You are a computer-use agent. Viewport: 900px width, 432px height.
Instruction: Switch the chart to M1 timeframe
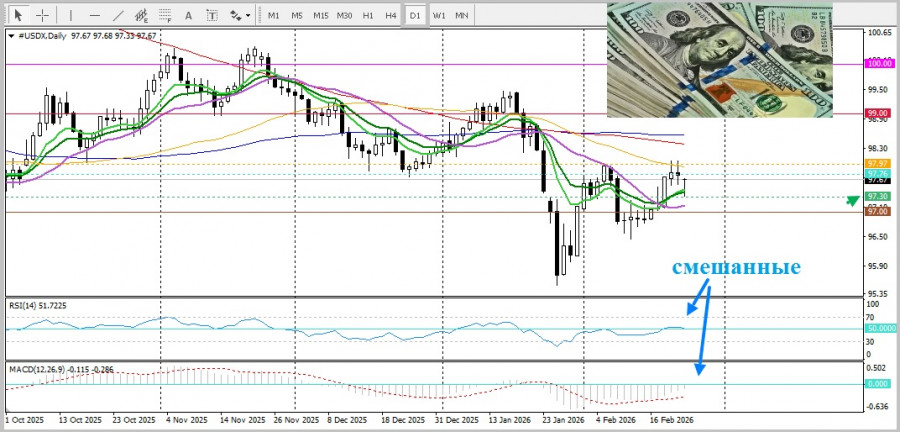tap(273, 15)
